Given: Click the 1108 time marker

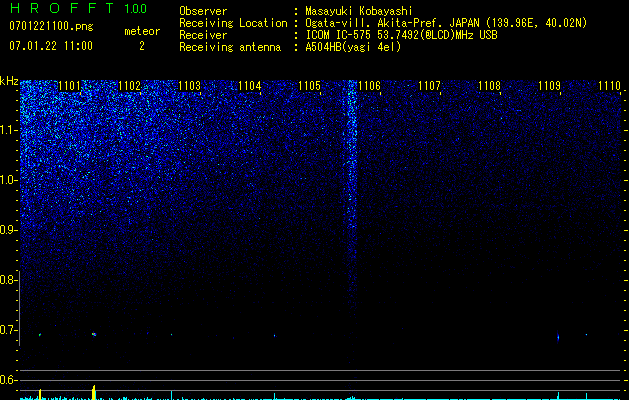Looking at the screenshot, I should pyautogui.click(x=489, y=86).
